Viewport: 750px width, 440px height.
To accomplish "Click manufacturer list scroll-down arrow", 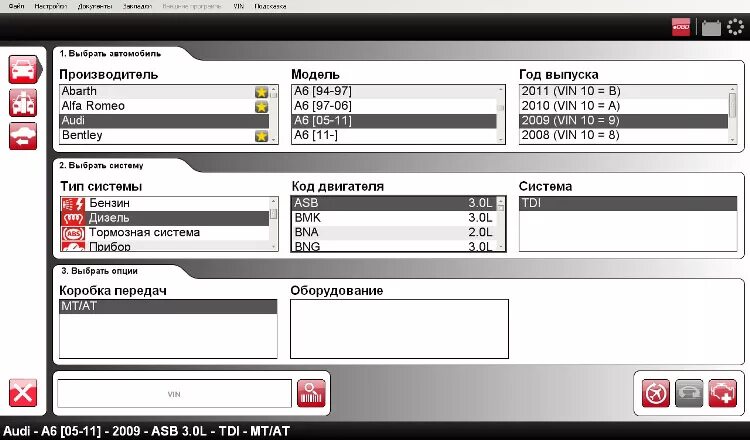I will click(x=274, y=140).
